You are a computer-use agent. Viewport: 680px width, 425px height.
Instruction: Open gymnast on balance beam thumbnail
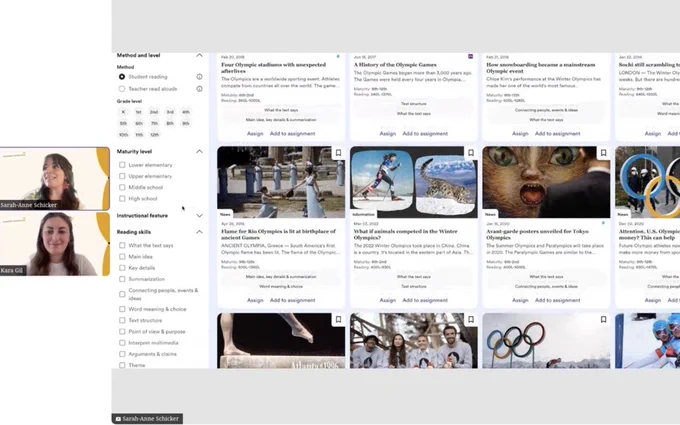click(x=281, y=341)
